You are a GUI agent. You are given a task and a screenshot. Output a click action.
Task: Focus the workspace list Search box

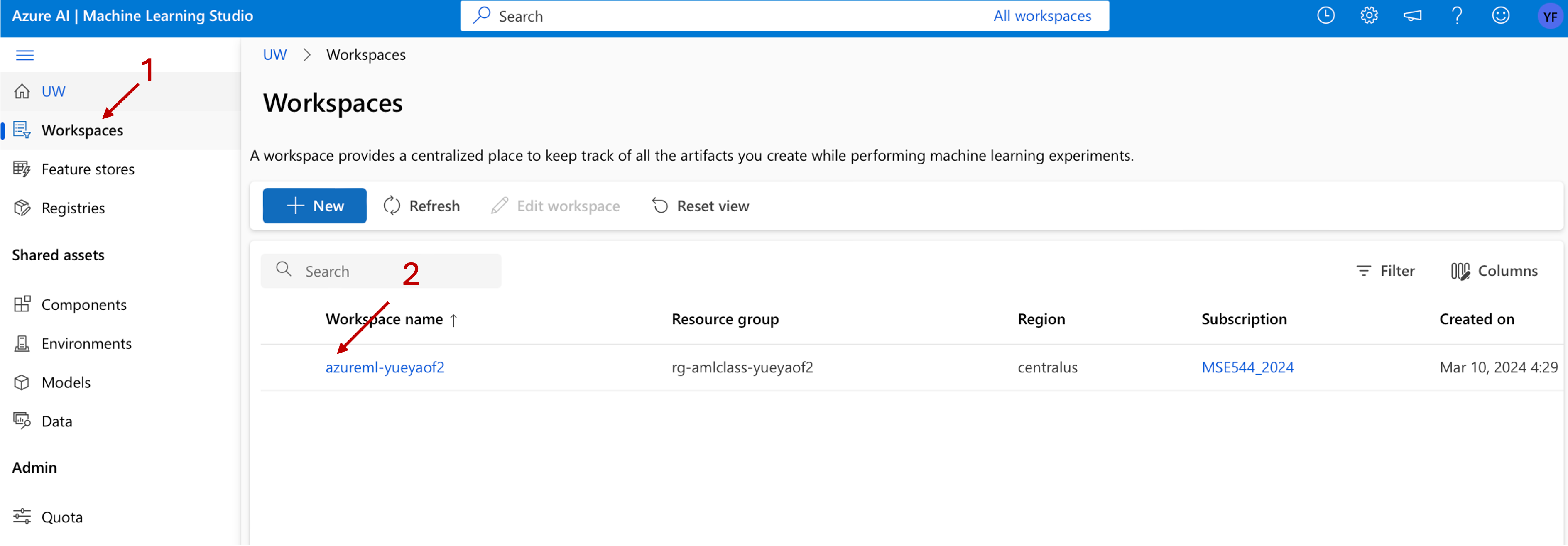tap(381, 271)
